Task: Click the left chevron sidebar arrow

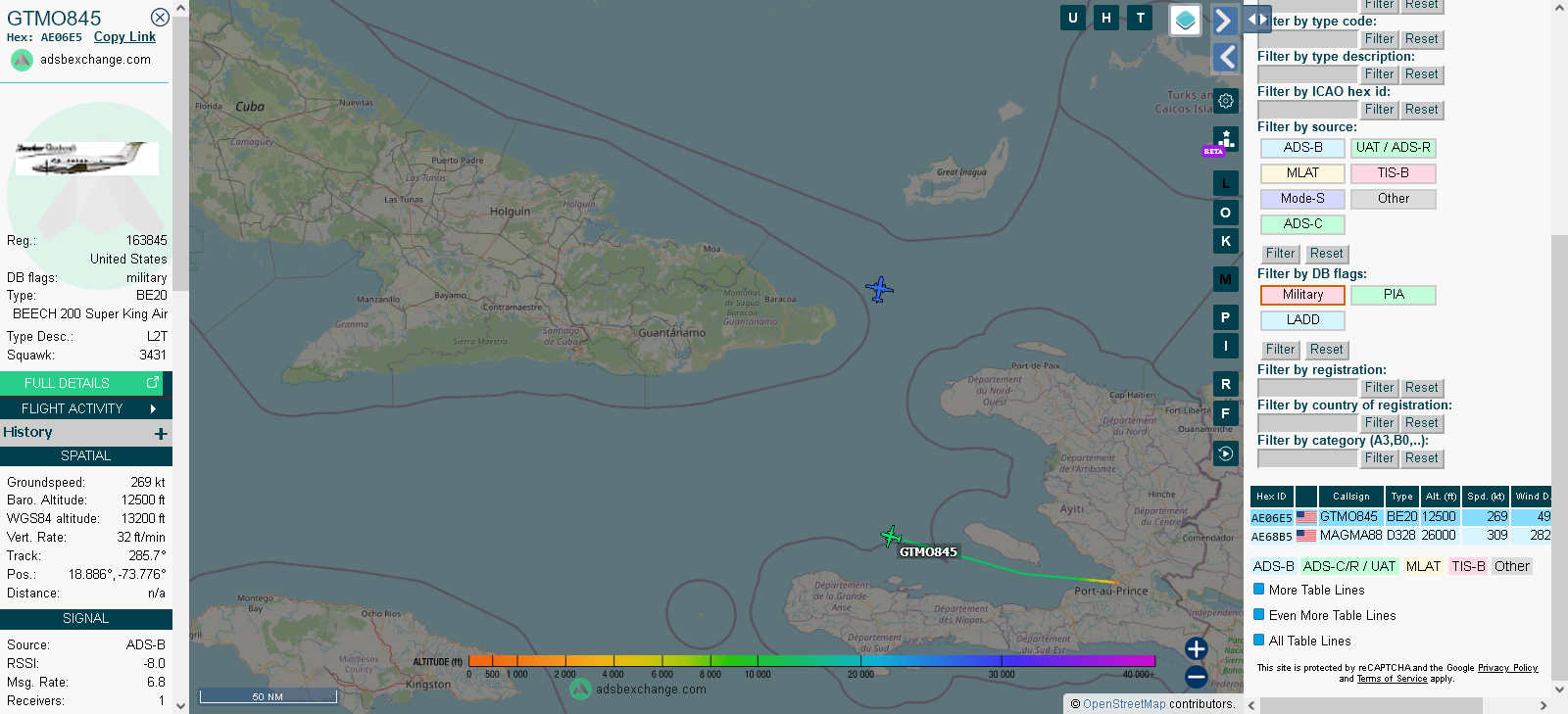Action: pos(1225,58)
